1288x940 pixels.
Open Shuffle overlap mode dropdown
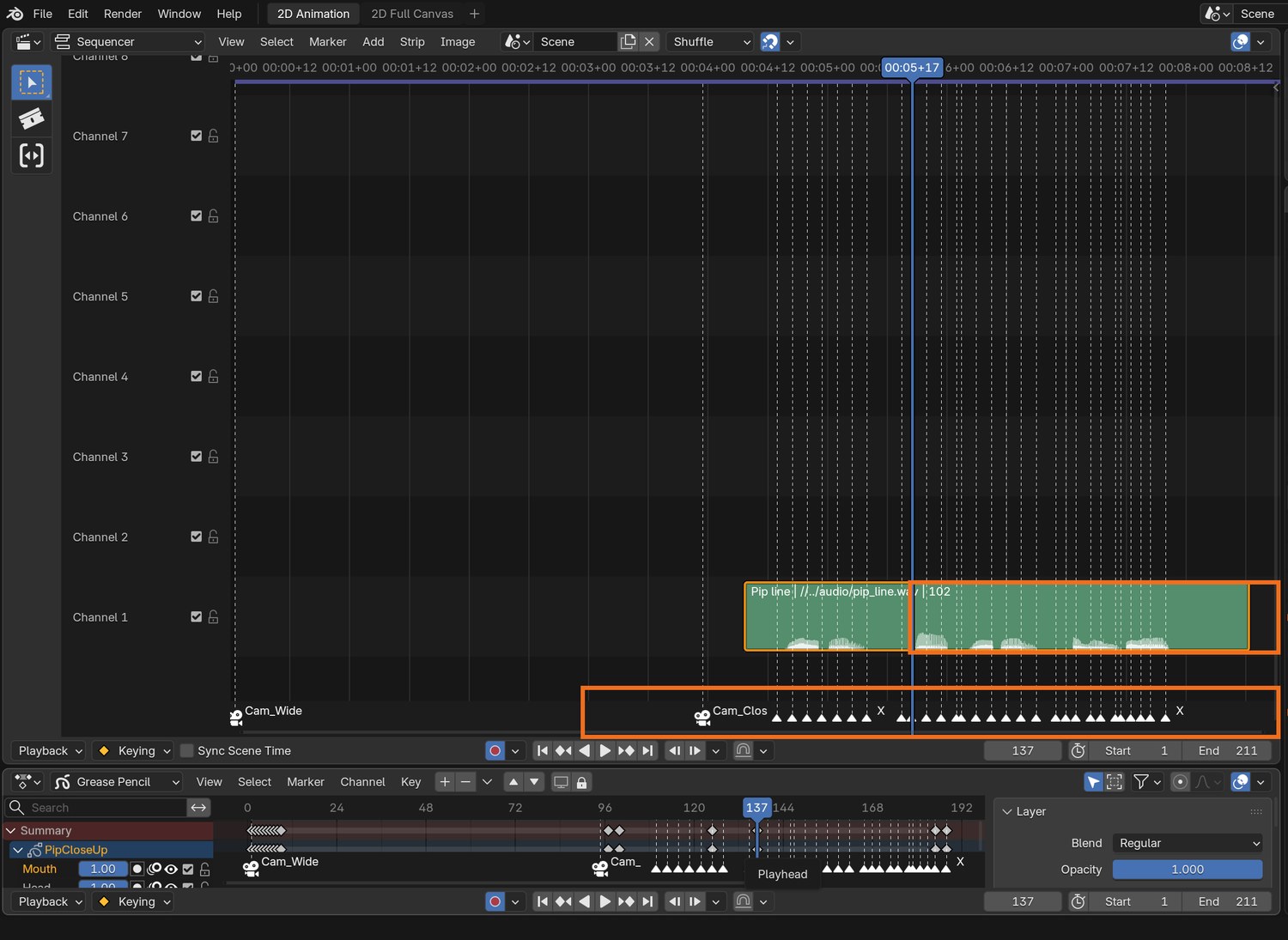[710, 41]
